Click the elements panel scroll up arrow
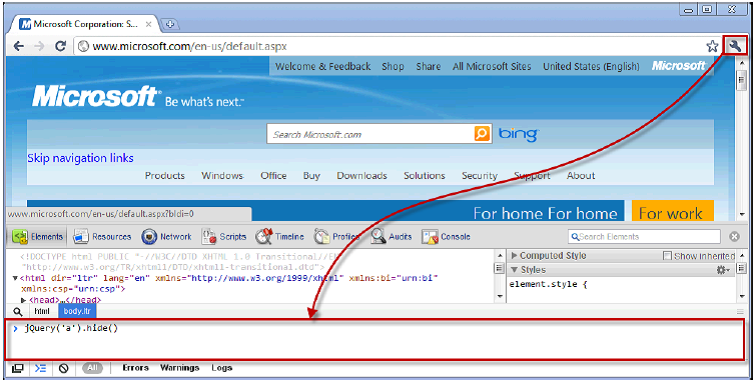Image resolution: width=756 pixels, height=383 pixels. [x=500, y=255]
